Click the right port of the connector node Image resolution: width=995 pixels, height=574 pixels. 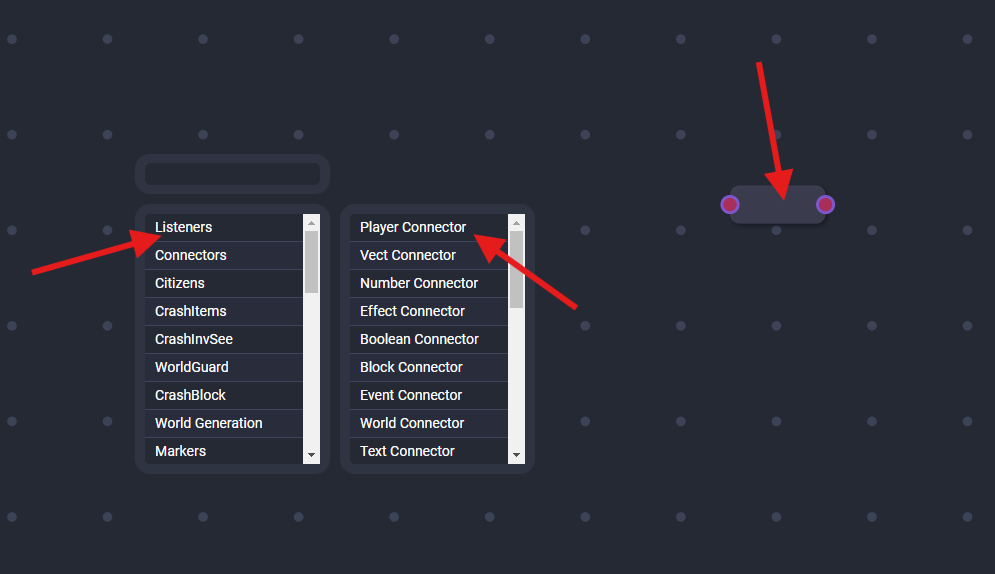coord(825,204)
